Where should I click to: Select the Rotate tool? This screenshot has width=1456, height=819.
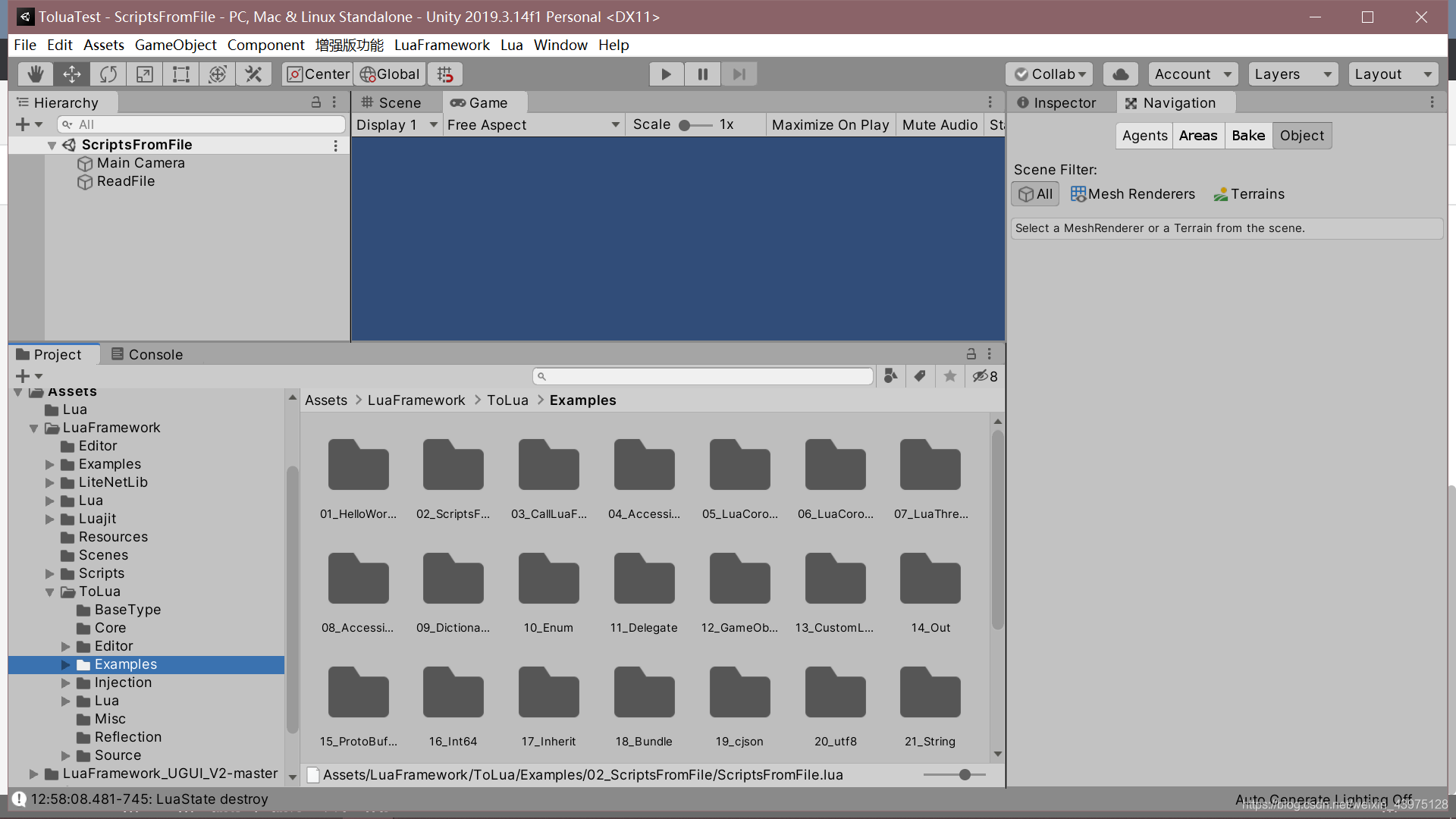coord(108,74)
